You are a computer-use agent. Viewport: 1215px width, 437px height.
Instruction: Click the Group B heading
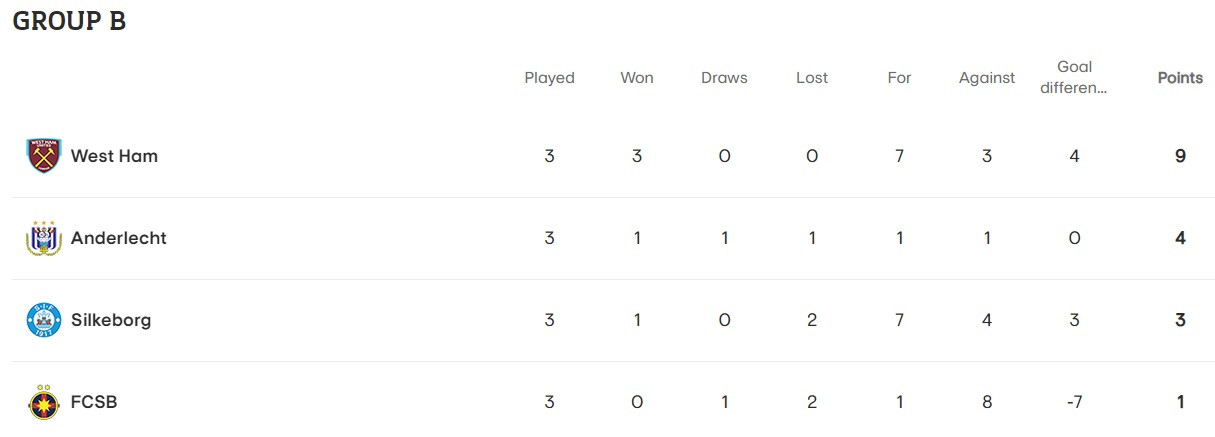click(x=69, y=22)
